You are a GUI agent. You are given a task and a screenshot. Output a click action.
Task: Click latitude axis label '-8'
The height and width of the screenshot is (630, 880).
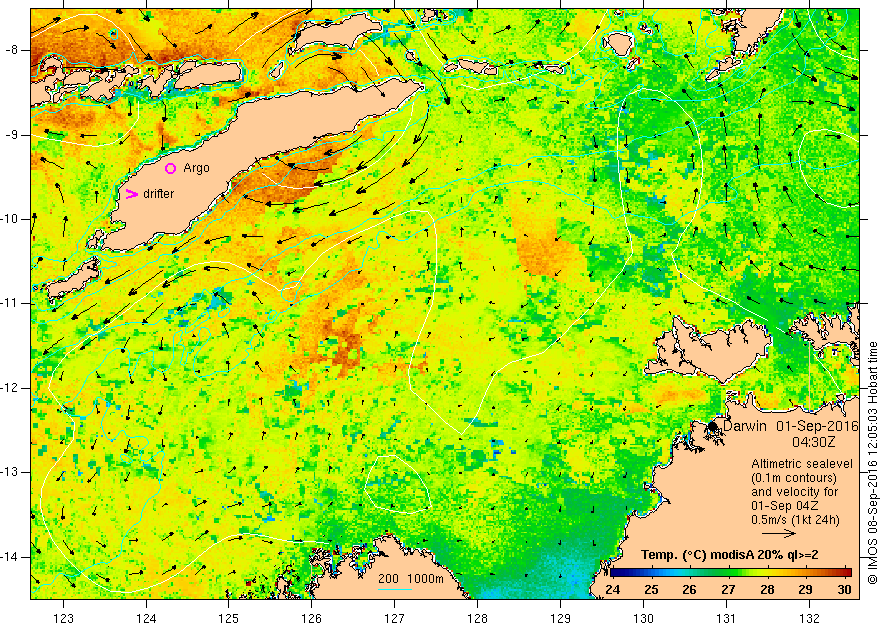pyautogui.click(x=11, y=50)
